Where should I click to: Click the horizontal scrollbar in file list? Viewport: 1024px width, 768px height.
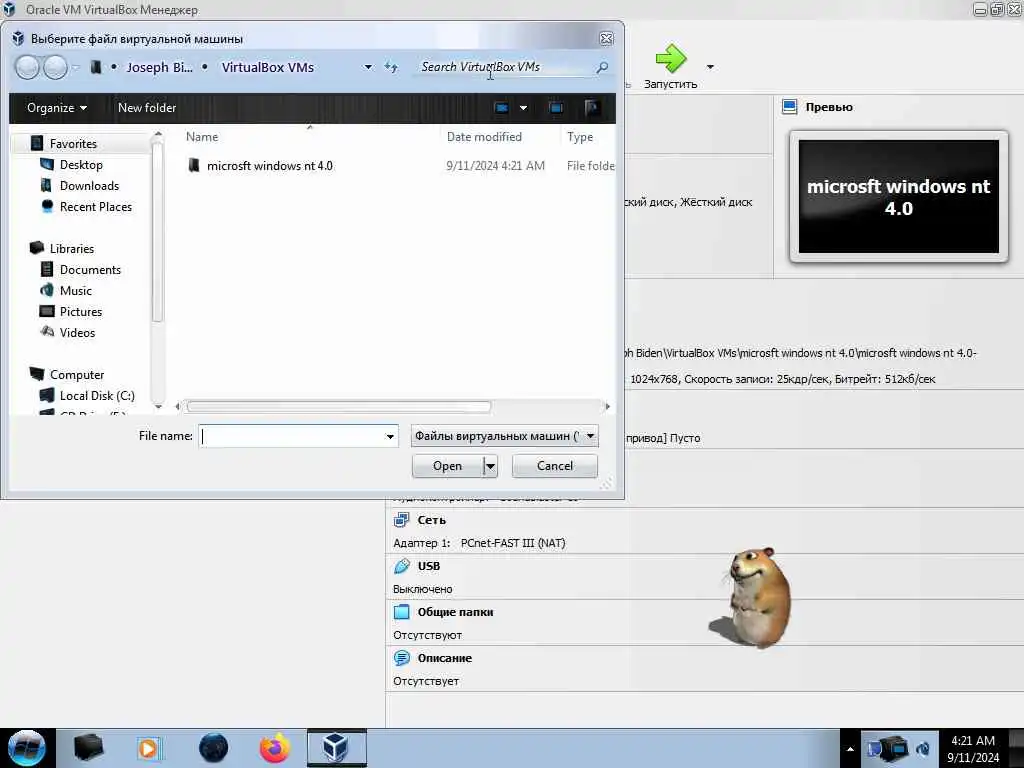click(x=338, y=406)
